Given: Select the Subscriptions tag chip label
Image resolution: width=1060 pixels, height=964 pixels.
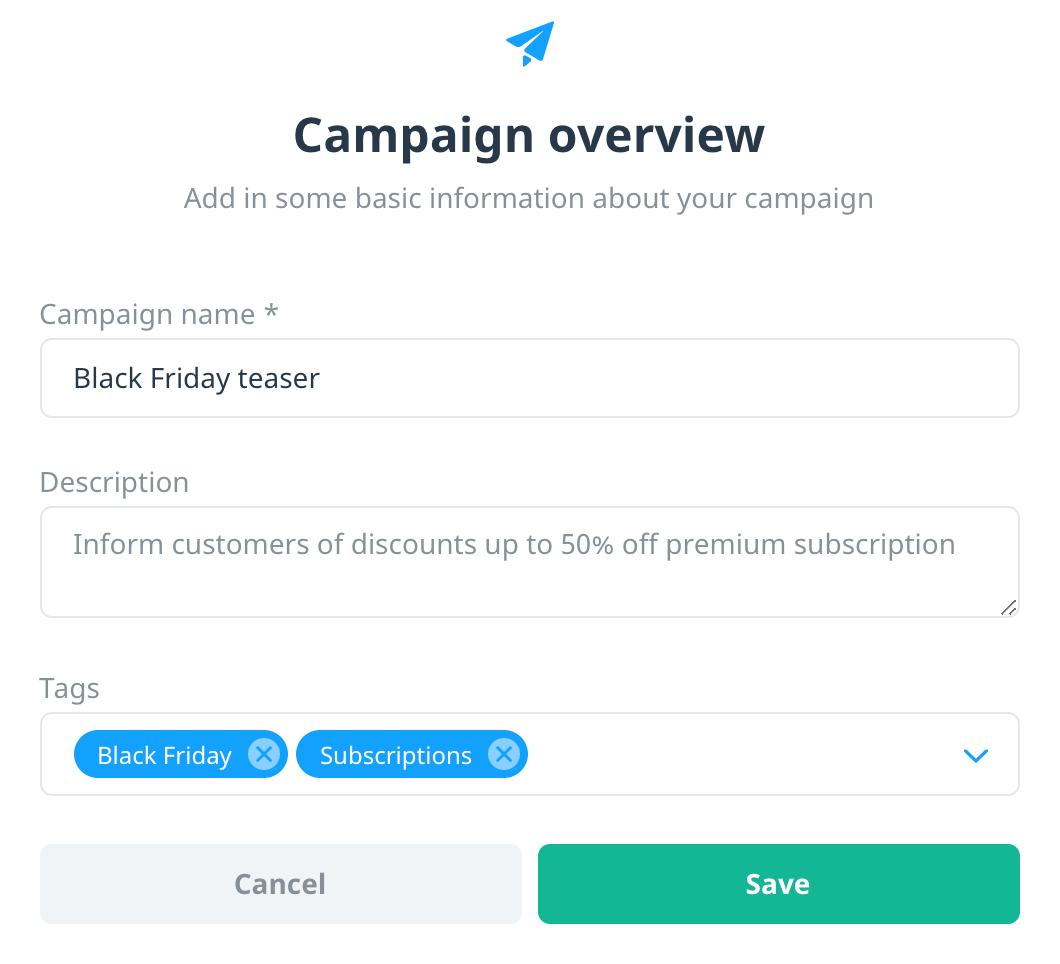Looking at the screenshot, I should coord(395,755).
